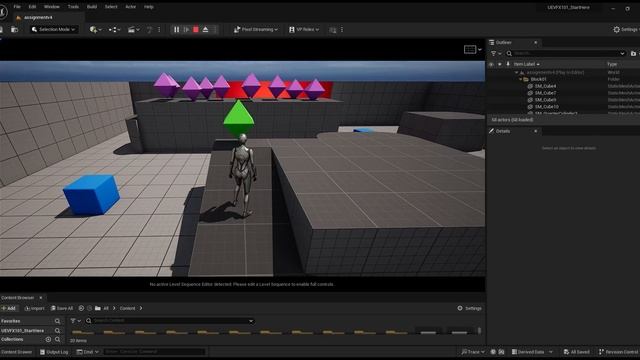Open the Build menu

[92, 7]
